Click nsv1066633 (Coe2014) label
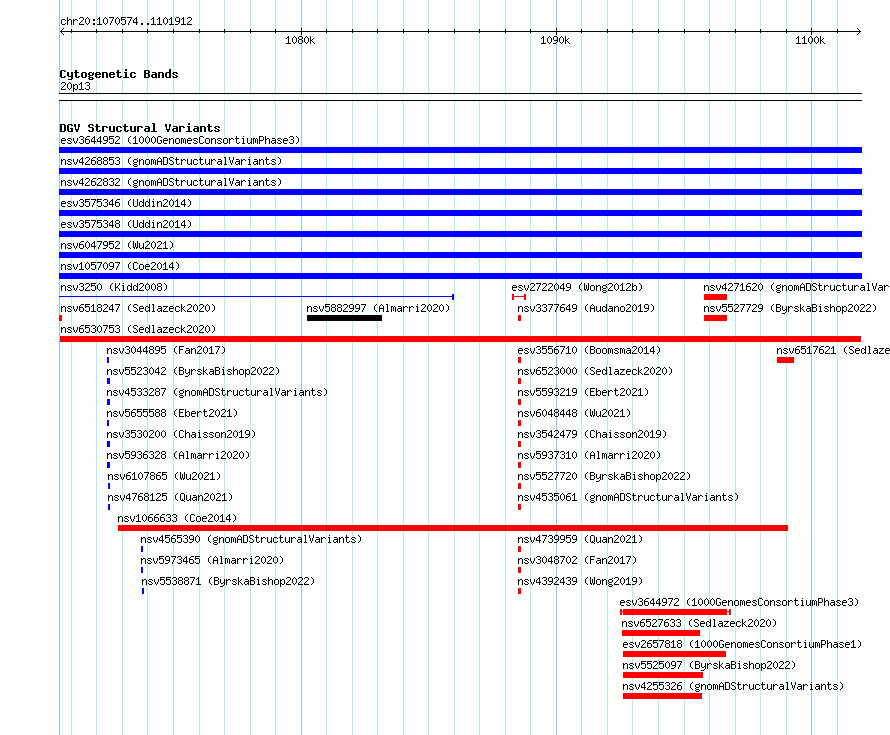The height and width of the screenshot is (735, 890). click(x=177, y=518)
